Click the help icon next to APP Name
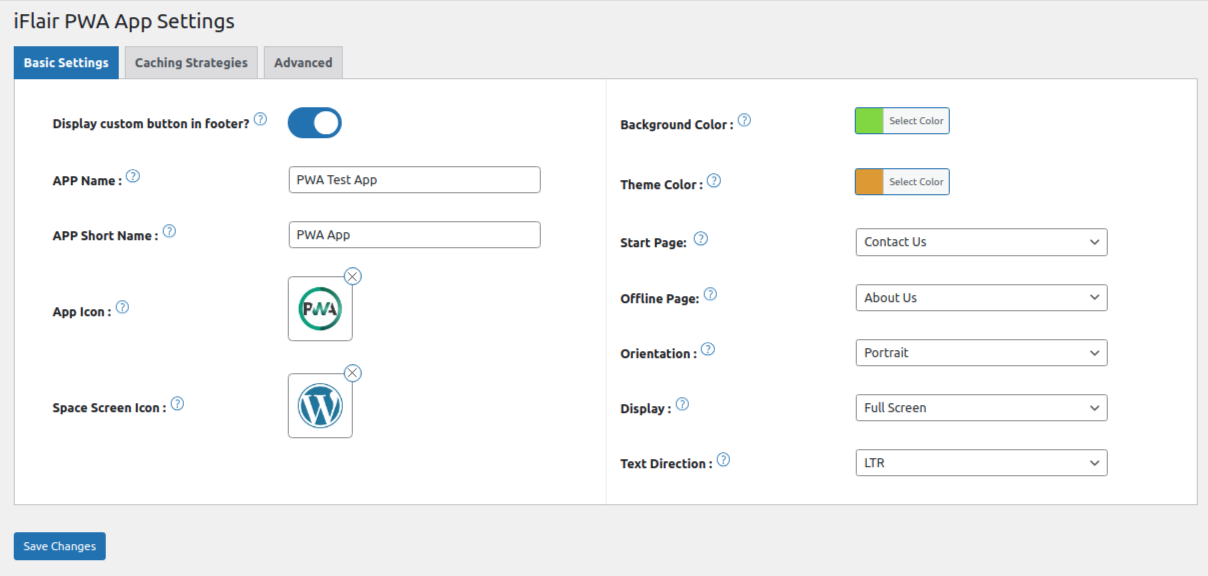The image size is (1208, 576). [x=132, y=176]
